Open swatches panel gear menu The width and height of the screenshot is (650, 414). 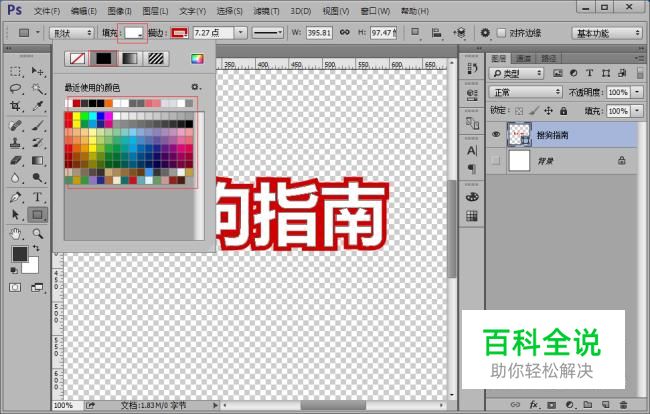point(195,87)
